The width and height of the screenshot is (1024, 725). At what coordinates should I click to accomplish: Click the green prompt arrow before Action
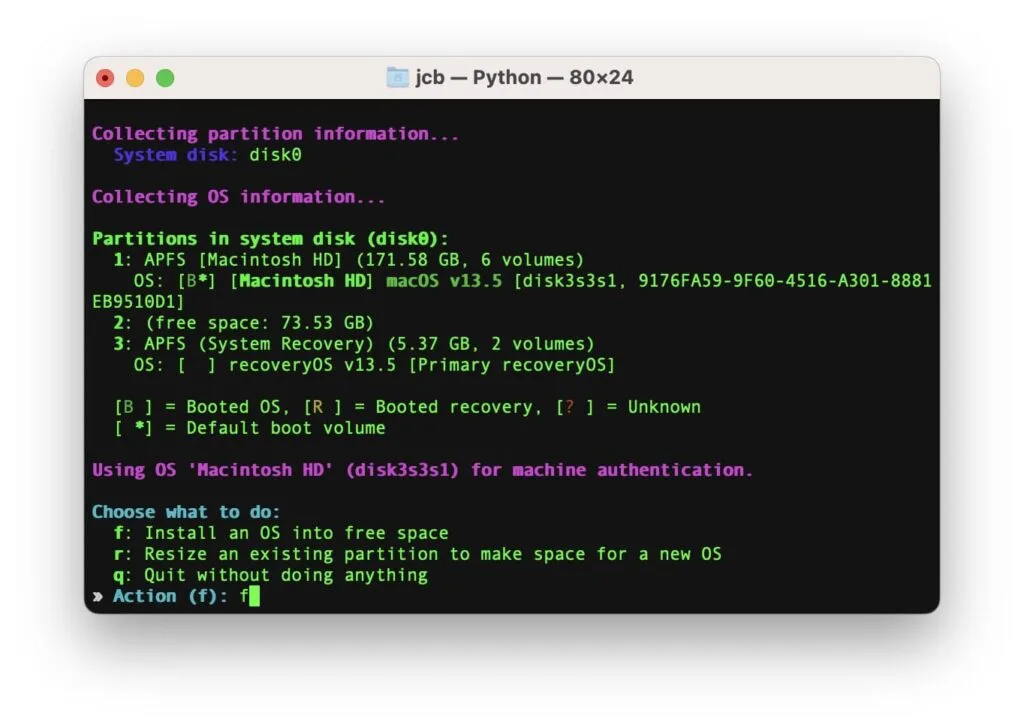tap(97, 595)
